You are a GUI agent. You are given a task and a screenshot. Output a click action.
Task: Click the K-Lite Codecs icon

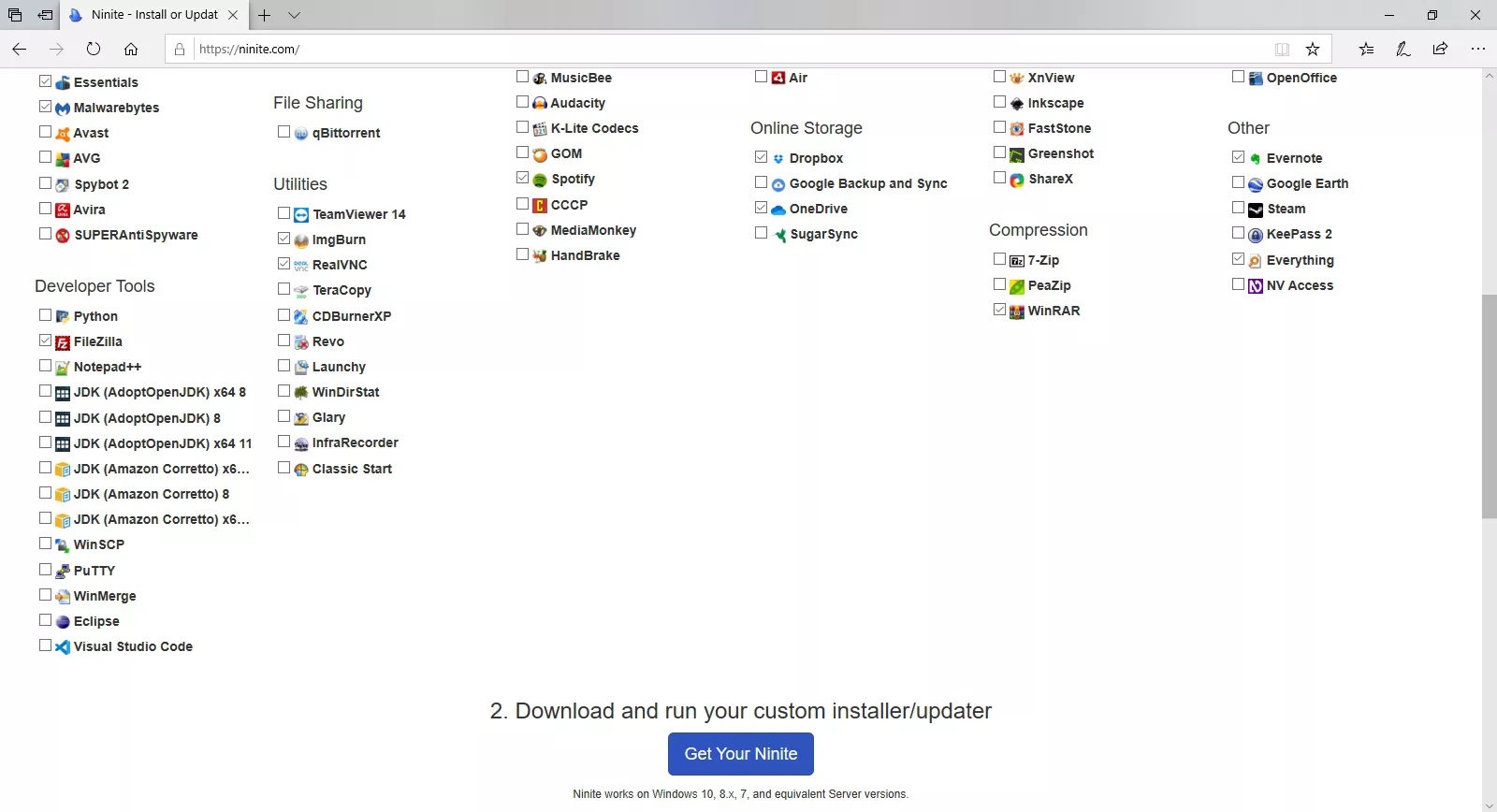[540, 129]
